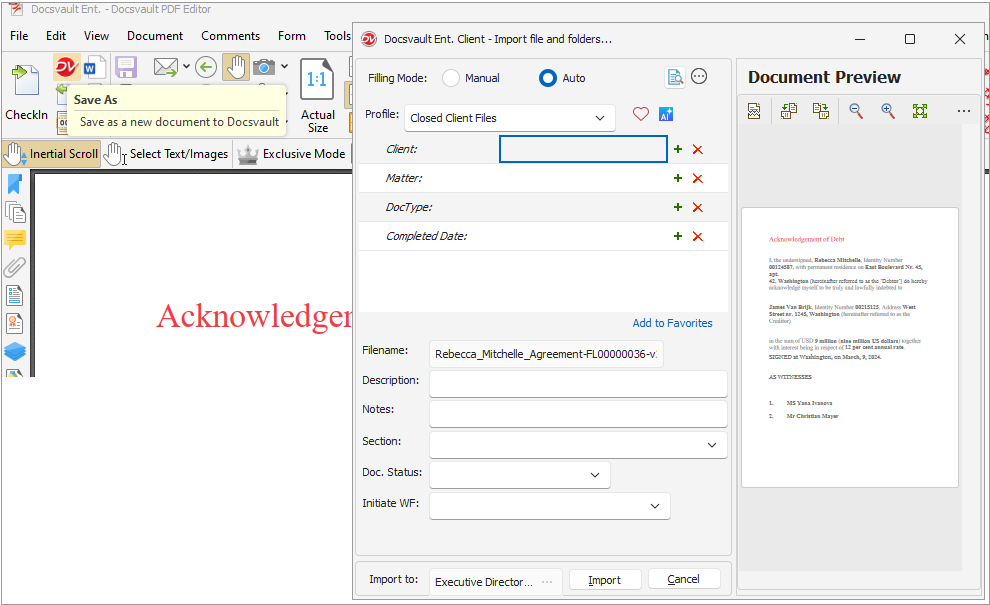Select the Manual filling mode
The height and width of the screenshot is (605, 990).
[x=451, y=78]
